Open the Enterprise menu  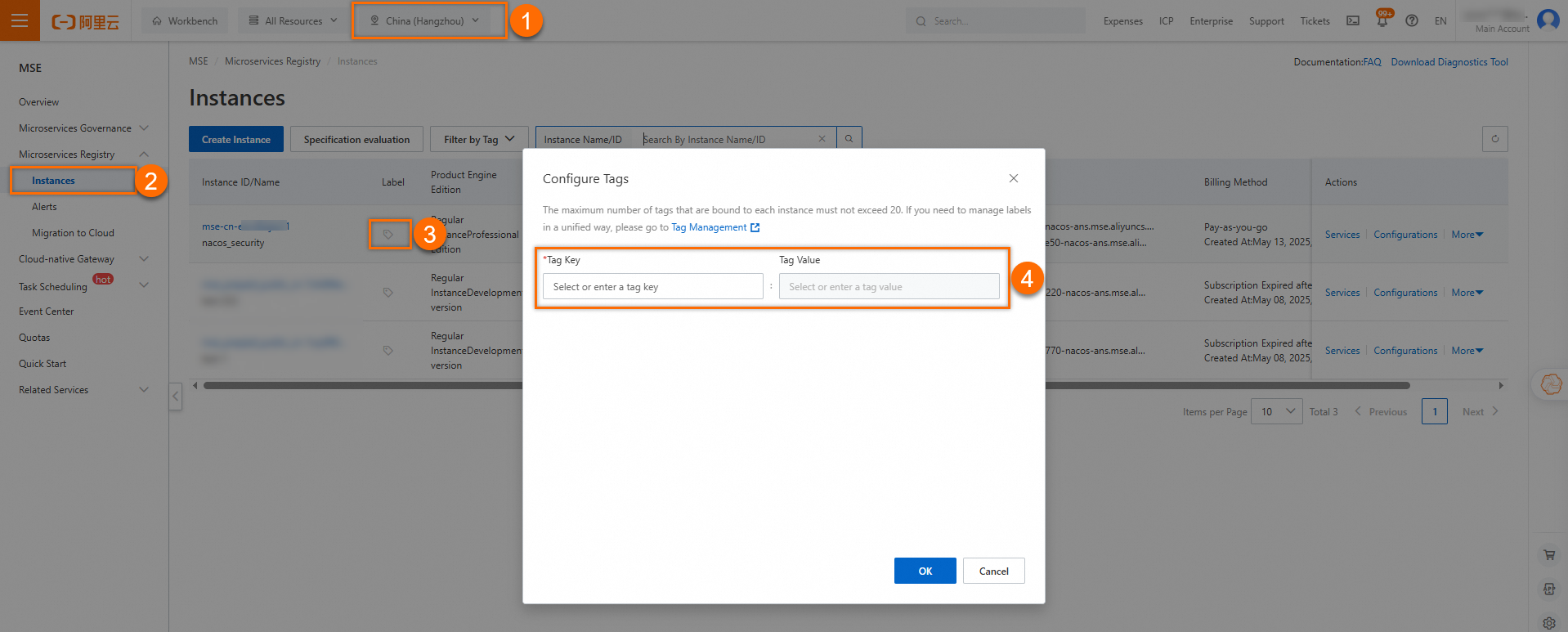coord(1212,21)
